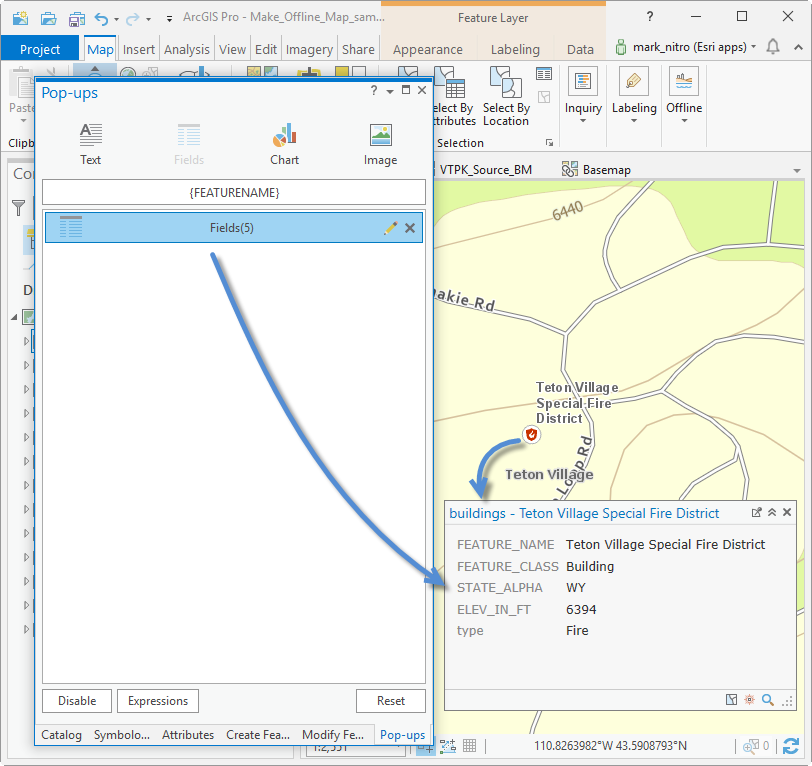Switch to the Symbology pane tab

coord(122,735)
